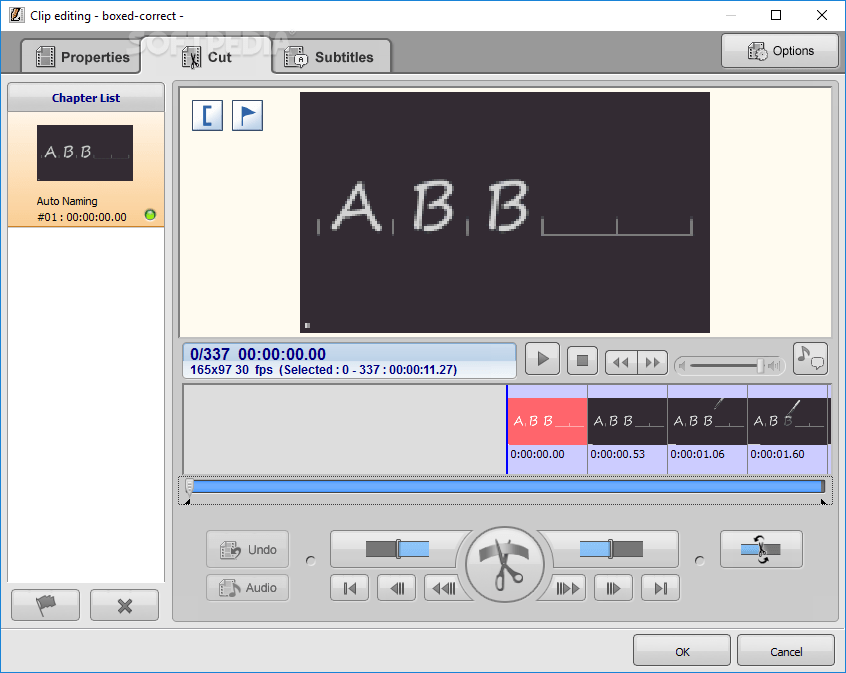Screen dimensions: 846x673
Task: Click the bracket selection icon above the preview
Action: click(x=207, y=115)
